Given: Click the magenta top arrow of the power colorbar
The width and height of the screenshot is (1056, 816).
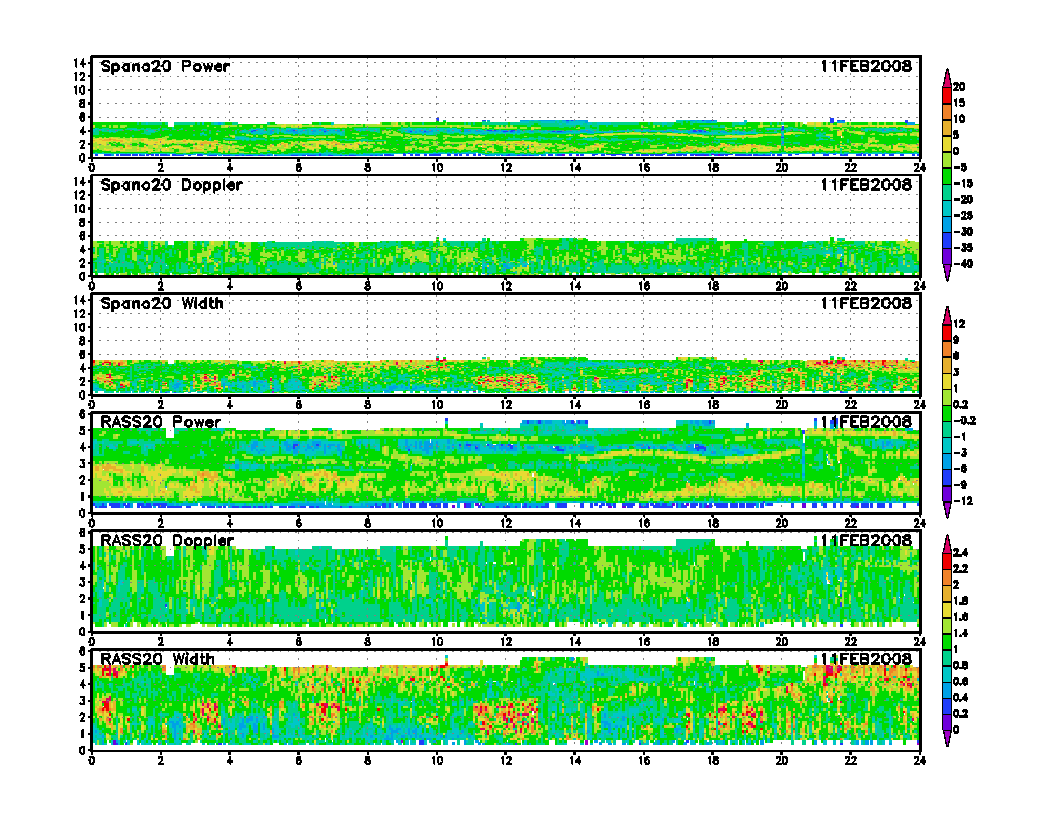Looking at the screenshot, I should [x=947, y=78].
